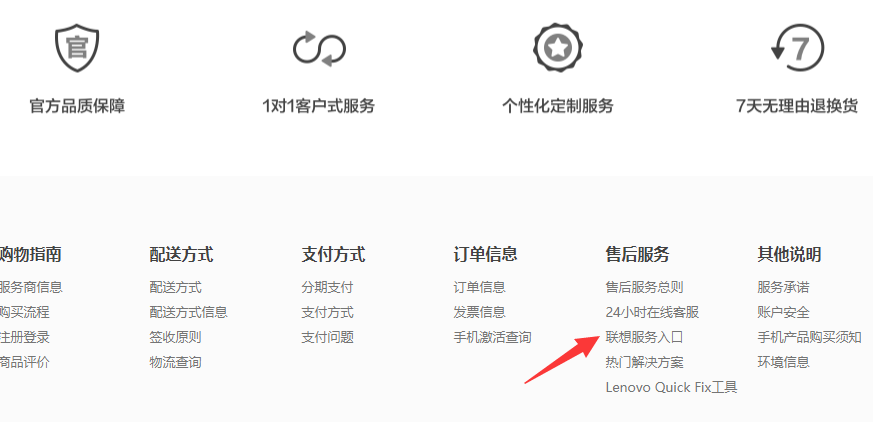This screenshot has width=873, height=422.
Task: Open 支付问题 link
Action: coord(327,337)
